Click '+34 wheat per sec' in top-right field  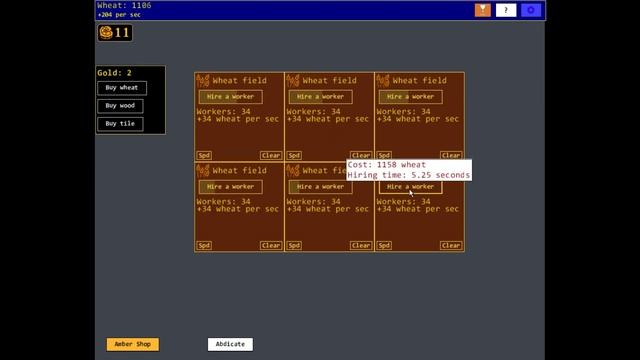(418, 119)
